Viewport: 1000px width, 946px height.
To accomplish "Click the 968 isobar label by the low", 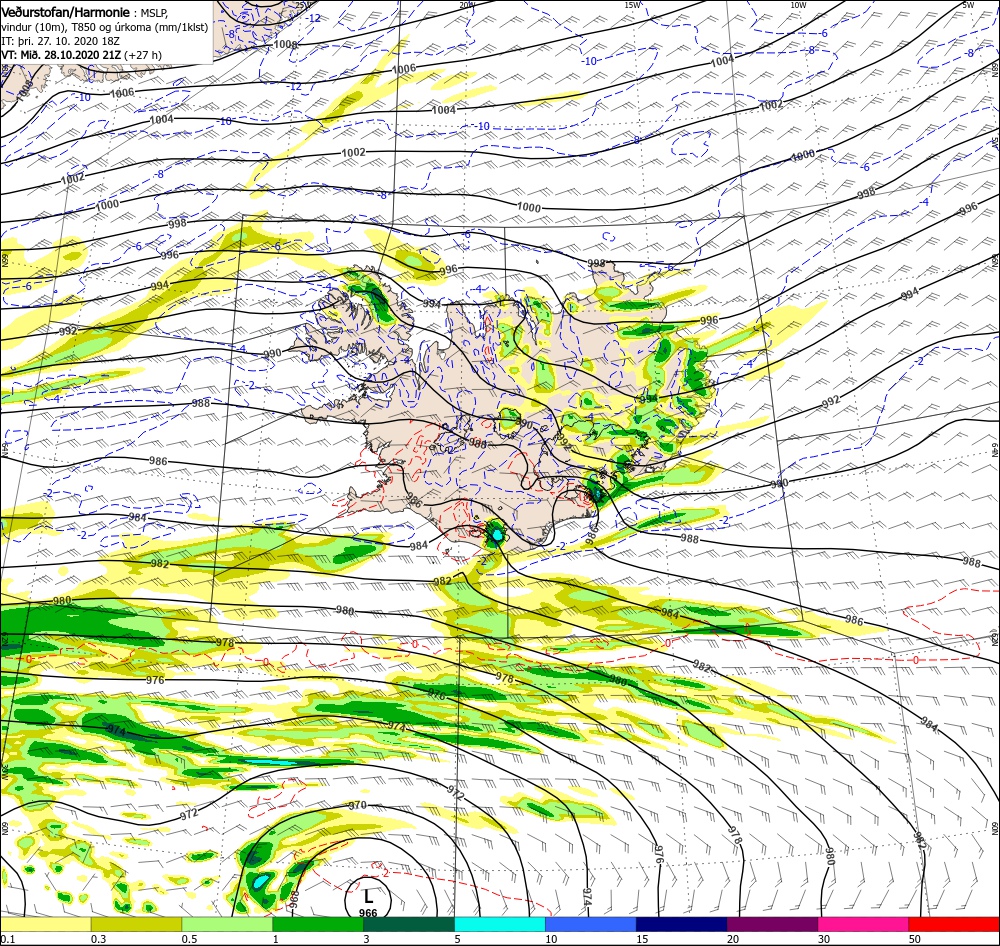I will [x=294, y=899].
